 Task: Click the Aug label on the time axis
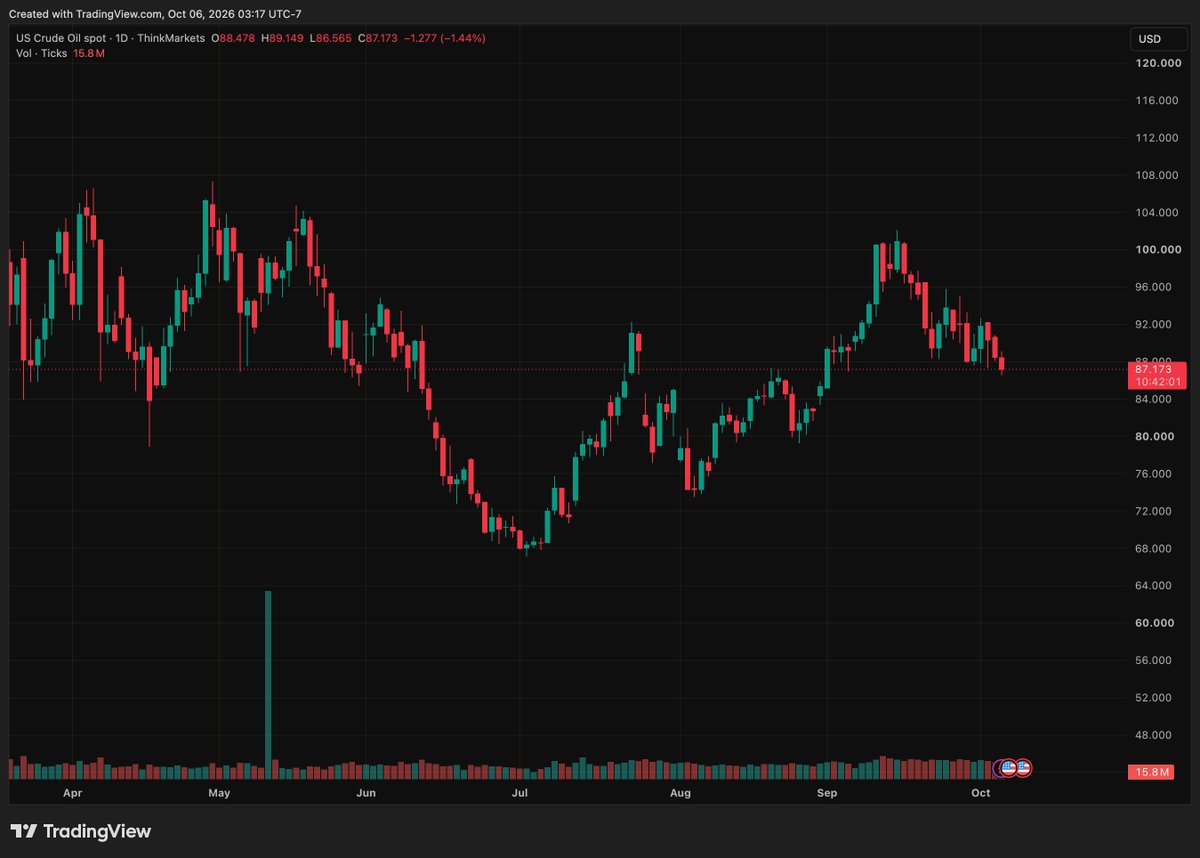680,793
